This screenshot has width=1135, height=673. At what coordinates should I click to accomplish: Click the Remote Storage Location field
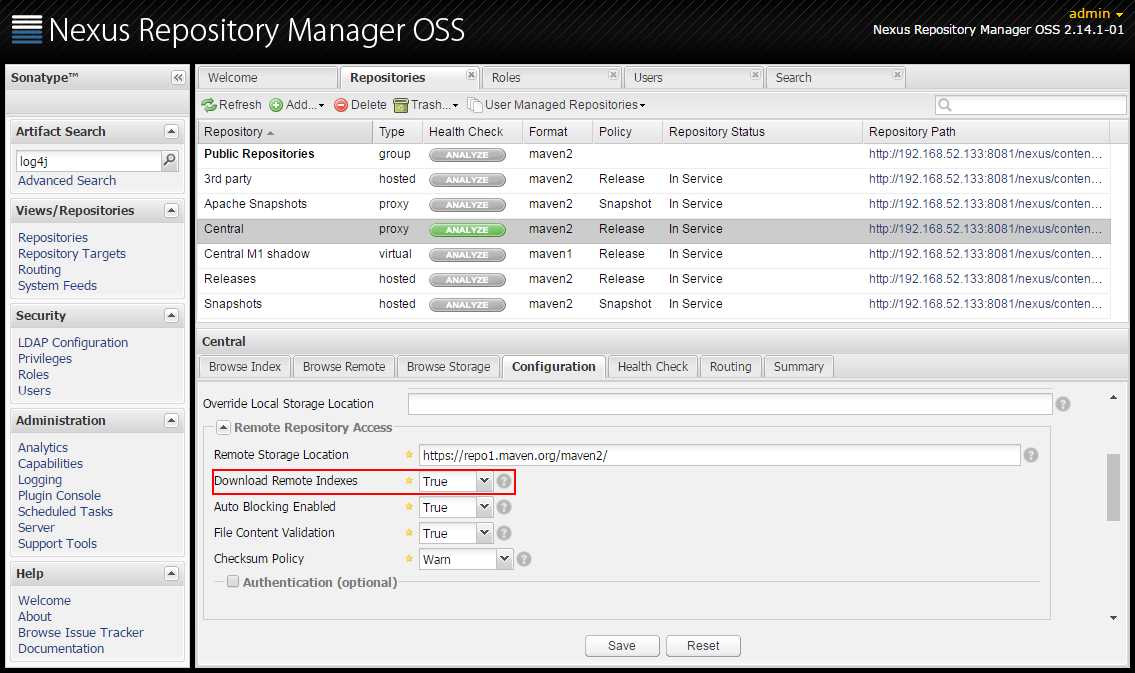tap(720, 455)
